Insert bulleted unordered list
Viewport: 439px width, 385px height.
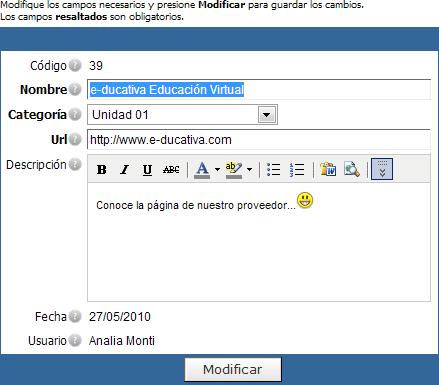(x=273, y=170)
